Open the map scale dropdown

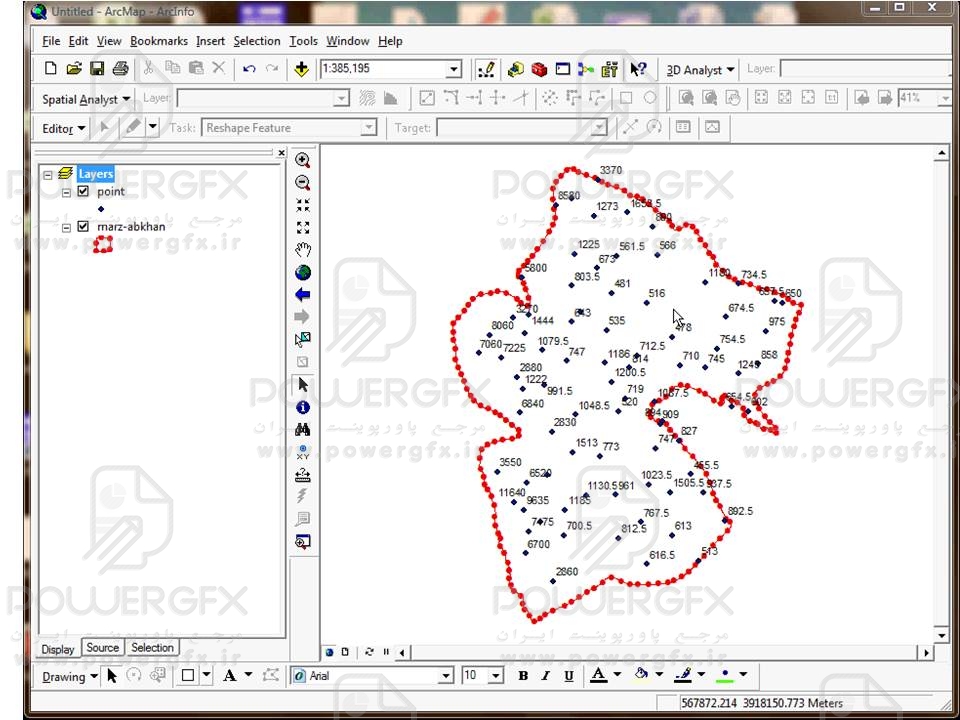(x=453, y=69)
